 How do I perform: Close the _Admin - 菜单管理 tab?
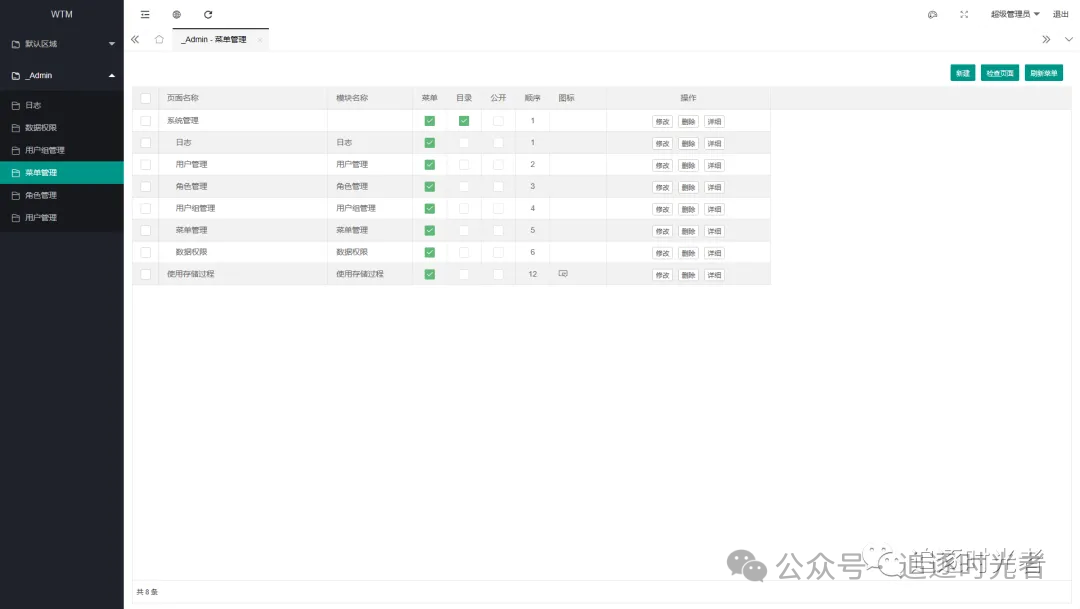(x=260, y=40)
